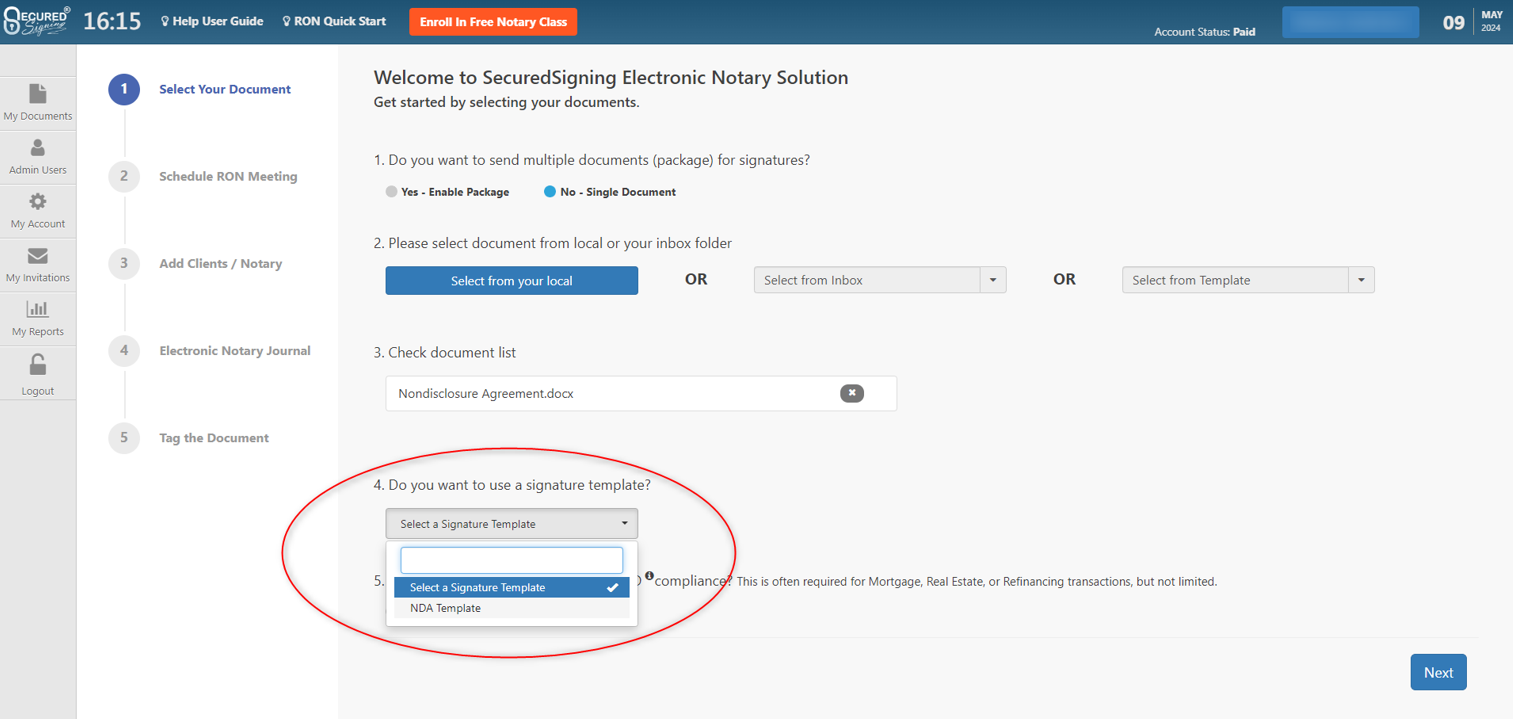Viewport: 1513px width, 719px height.
Task: Click the Logout padlock icon
Action: pyautogui.click(x=37, y=365)
